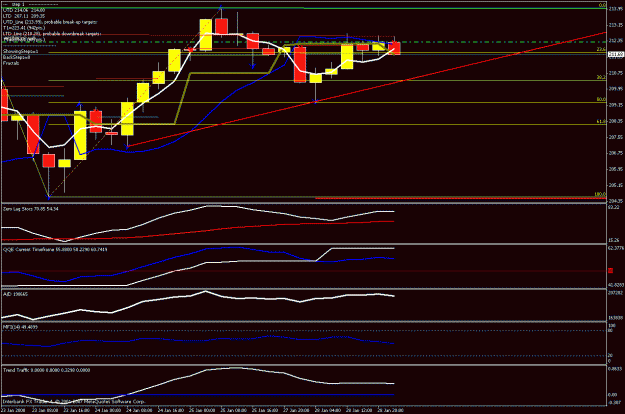Screen dimensions: 625x414
Task: Click the 210.75 price scale label
Action: tap(616, 73)
